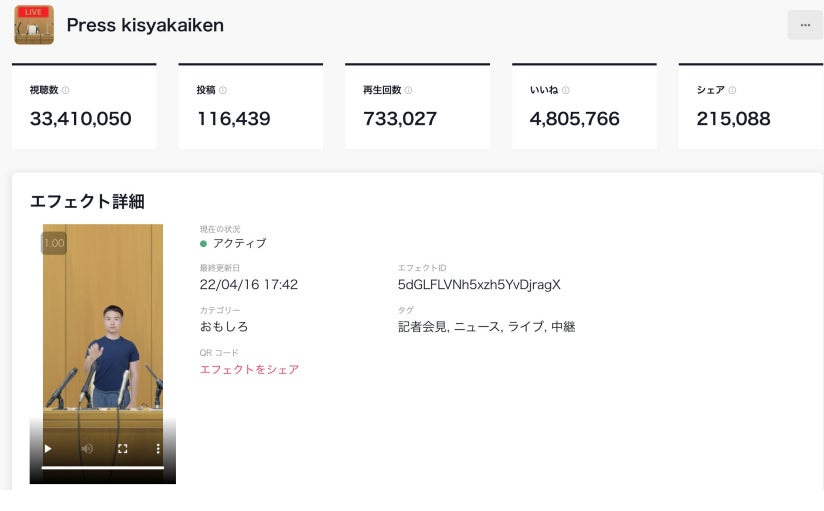Open the video player's more options menu
824x511 pixels.
click(157, 449)
